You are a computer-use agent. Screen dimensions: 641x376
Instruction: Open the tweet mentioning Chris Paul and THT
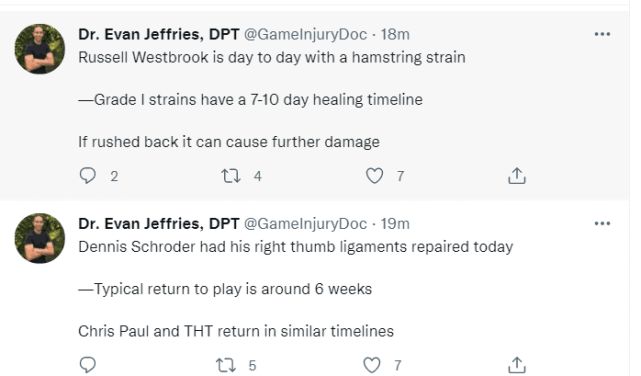[x=236, y=331]
